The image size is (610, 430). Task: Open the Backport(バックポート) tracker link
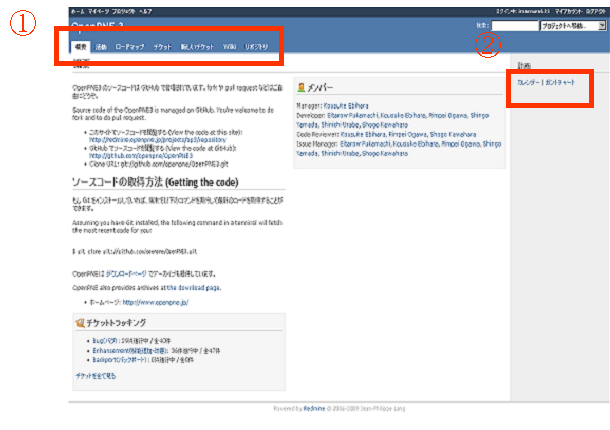pyautogui.click(x=120, y=360)
